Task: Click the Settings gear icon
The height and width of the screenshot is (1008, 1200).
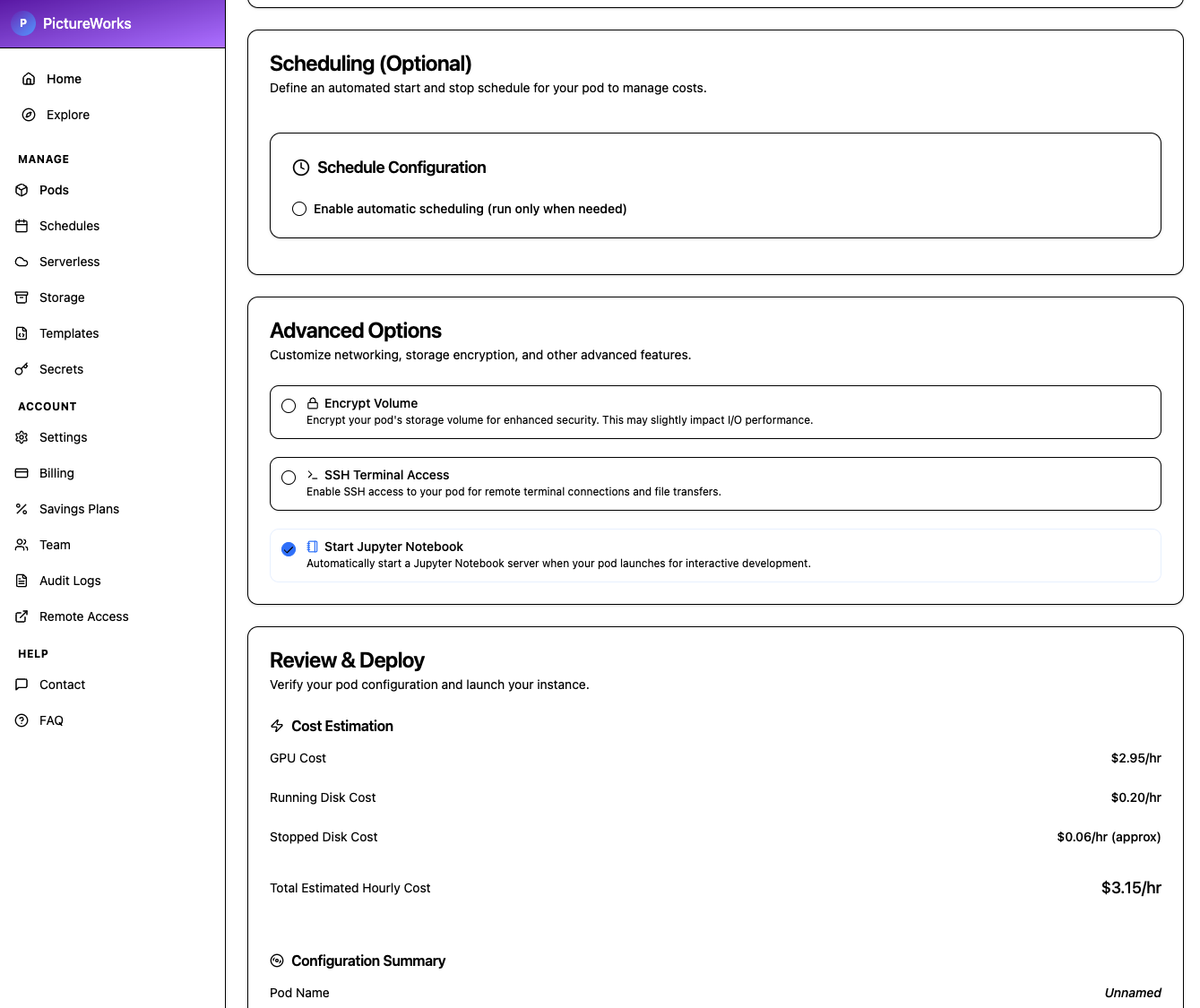Action: click(22, 437)
